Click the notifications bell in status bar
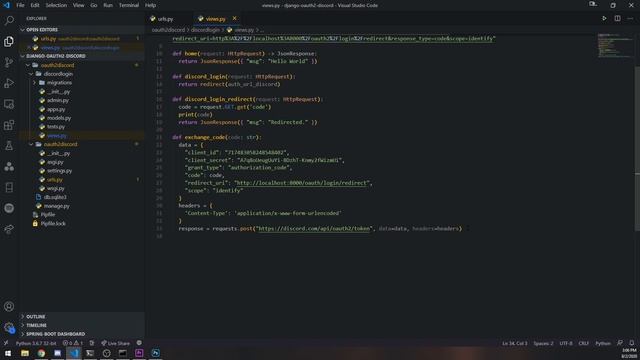This screenshot has height=360, width=640. click(631, 343)
